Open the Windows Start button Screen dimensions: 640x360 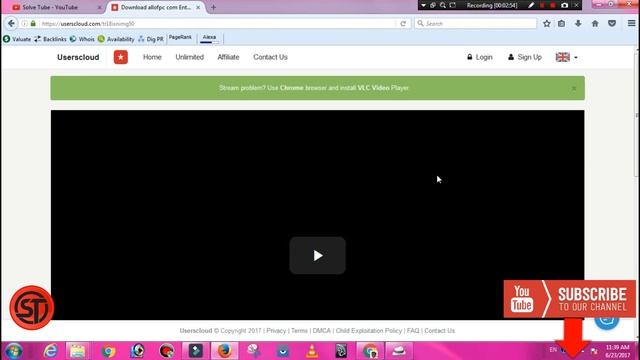coord(13,351)
